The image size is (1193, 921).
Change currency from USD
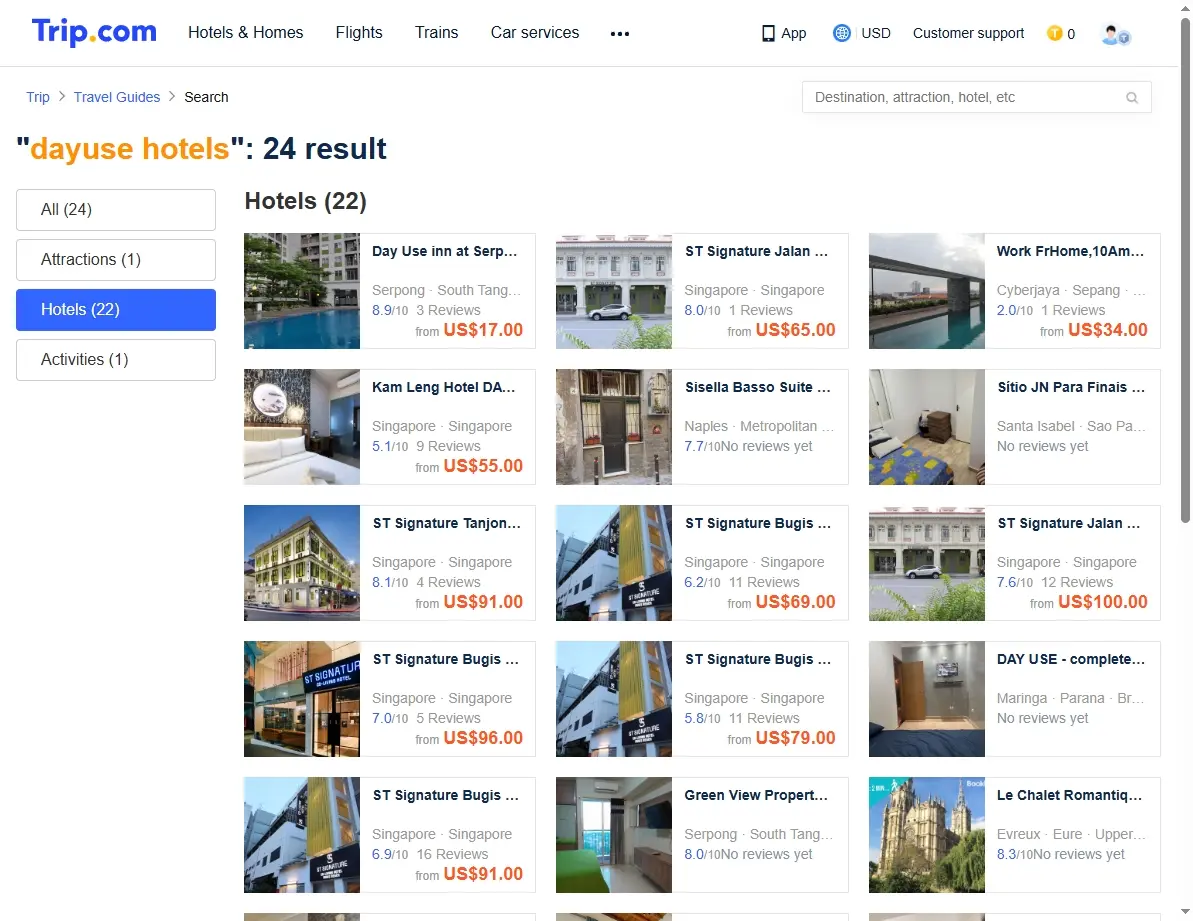[876, 33]
